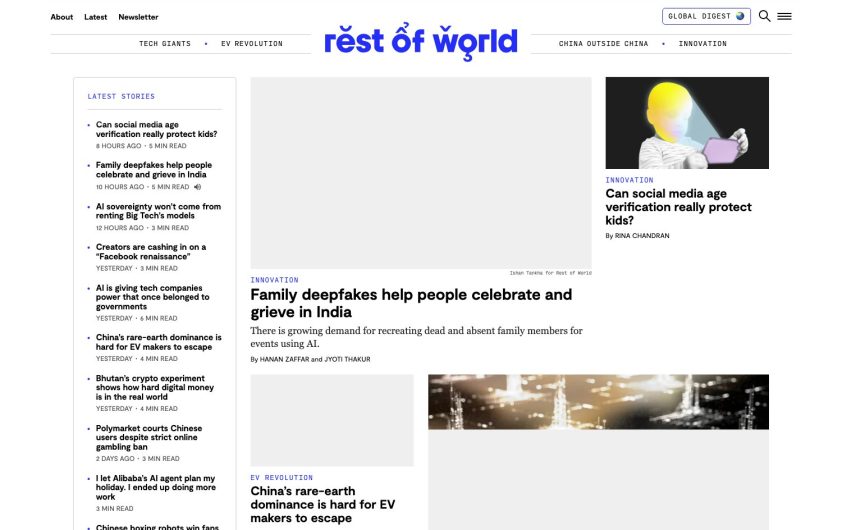Open story AI is giving tech companies power
This screenshot has width=842, height=530.
153,297
